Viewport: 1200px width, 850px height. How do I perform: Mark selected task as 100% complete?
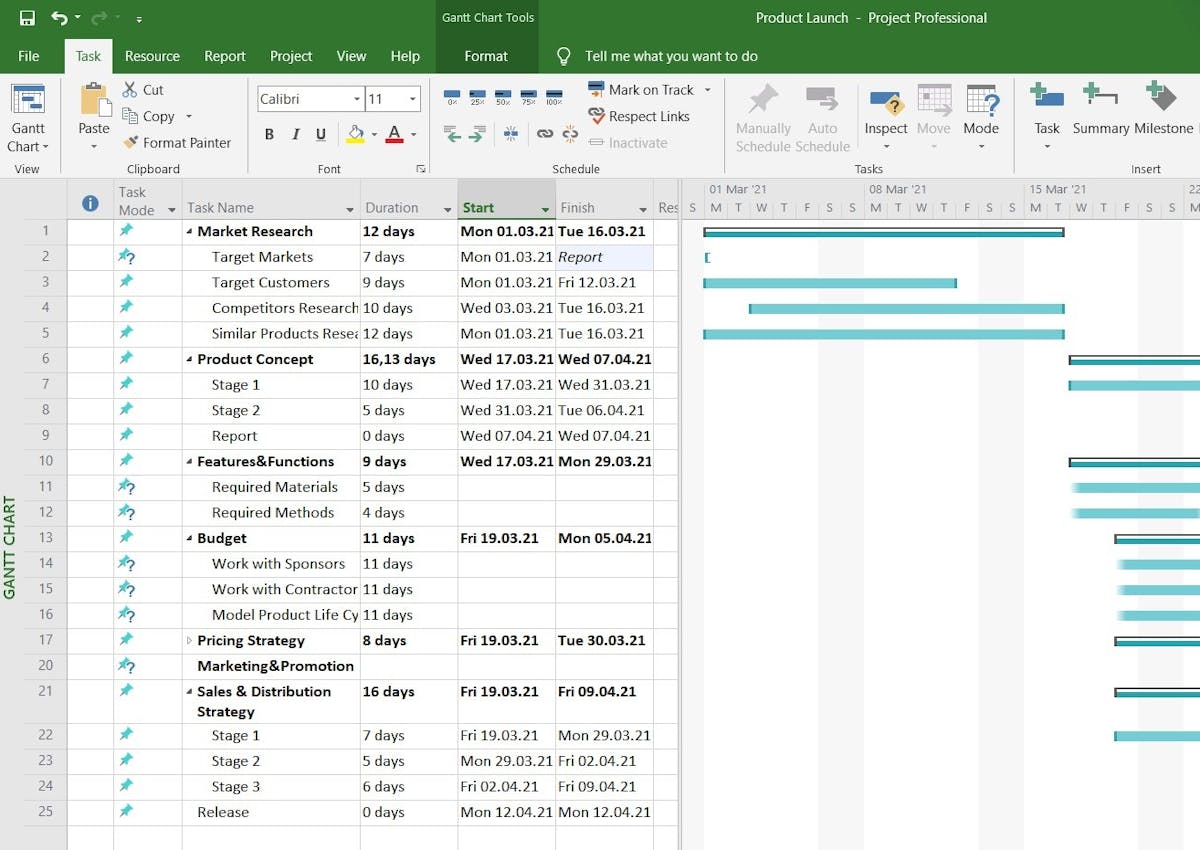(554, 95)
